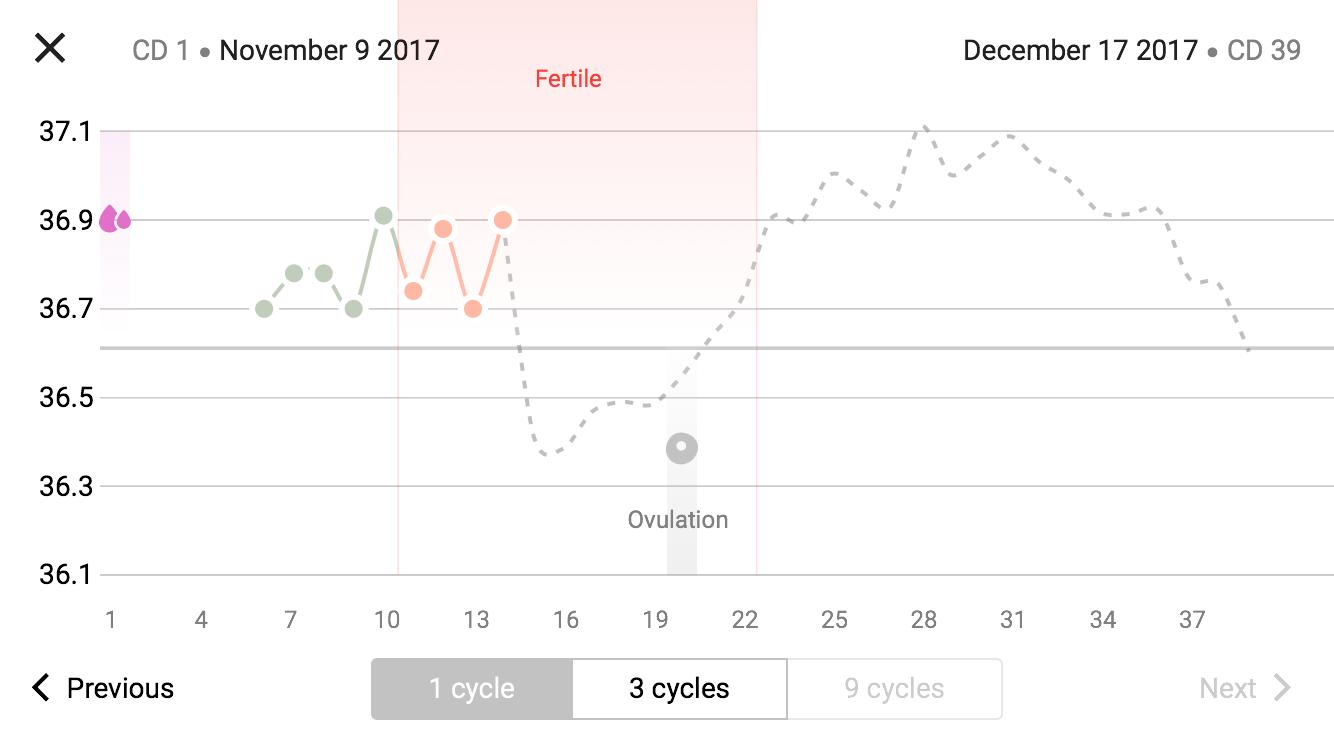The width and height of the screenshot is (1334, 750).
Task: Click the green temperature point on day 10
Action: point(383,216)
